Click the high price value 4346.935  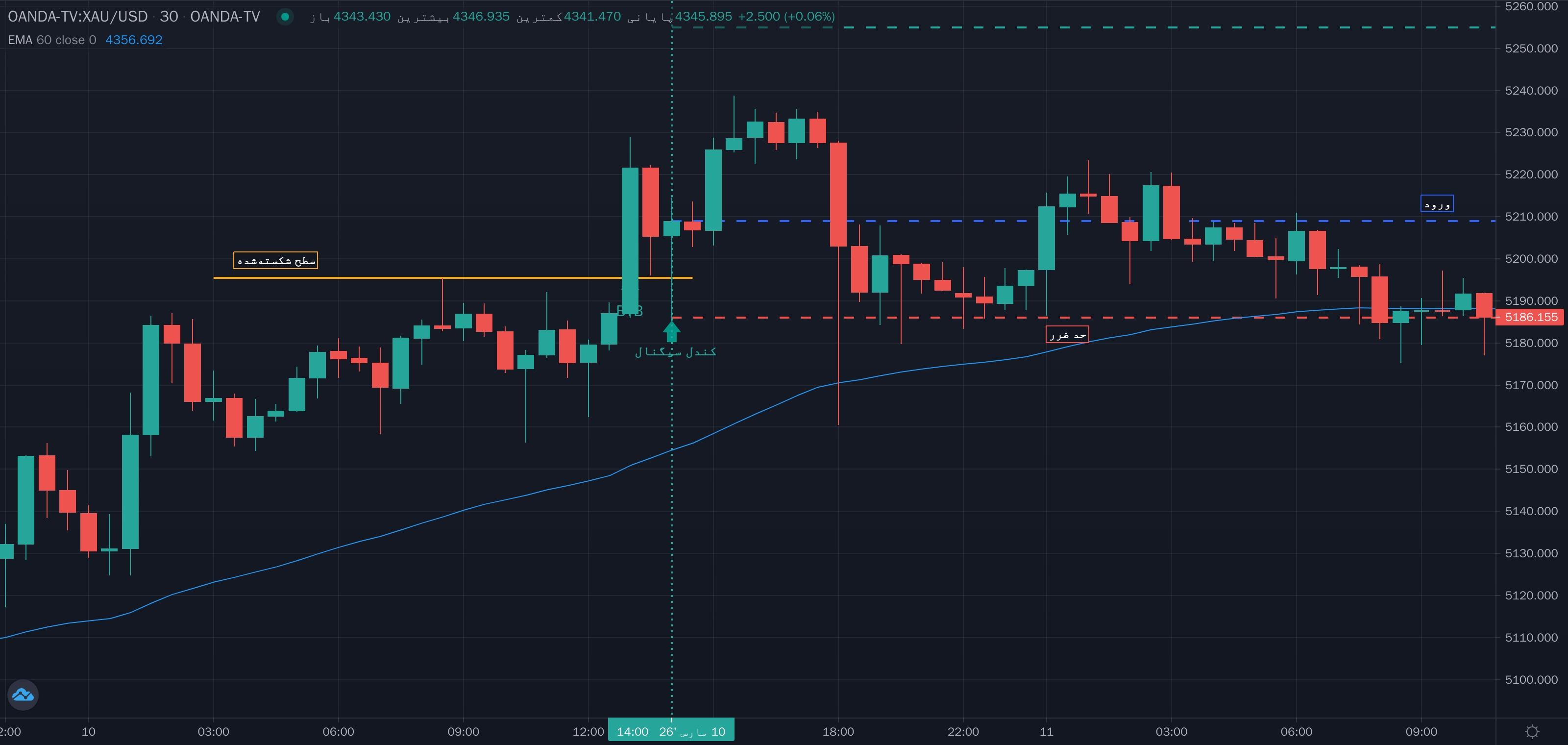click(x=481, y=17)
